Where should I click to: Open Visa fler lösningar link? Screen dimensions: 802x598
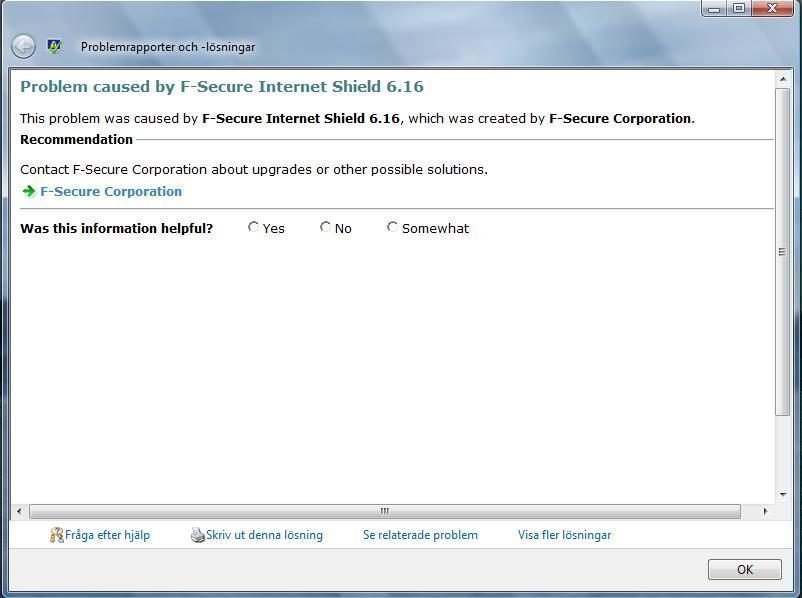tap(565, 535)
